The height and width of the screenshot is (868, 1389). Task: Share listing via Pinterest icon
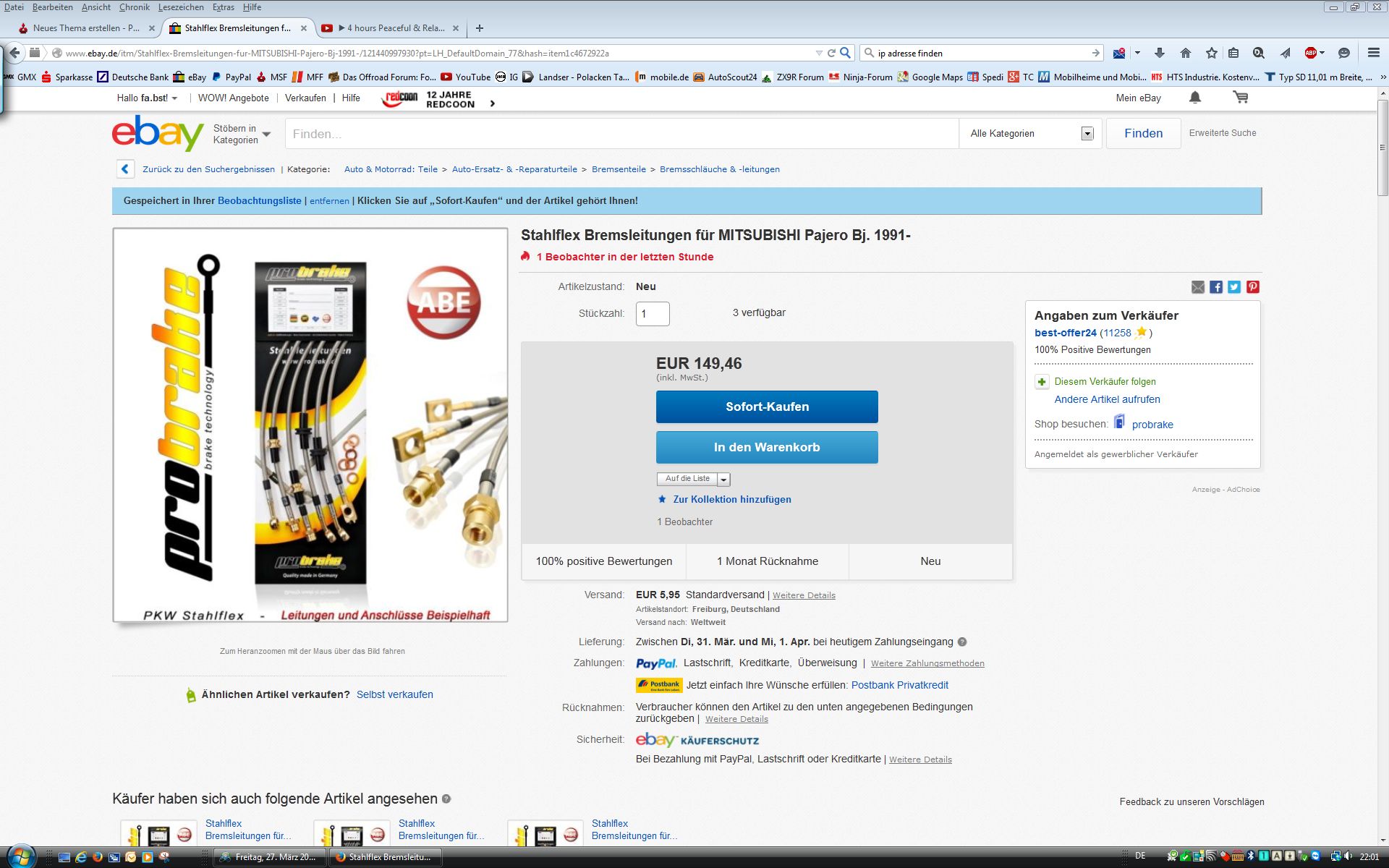(1253, 287)
